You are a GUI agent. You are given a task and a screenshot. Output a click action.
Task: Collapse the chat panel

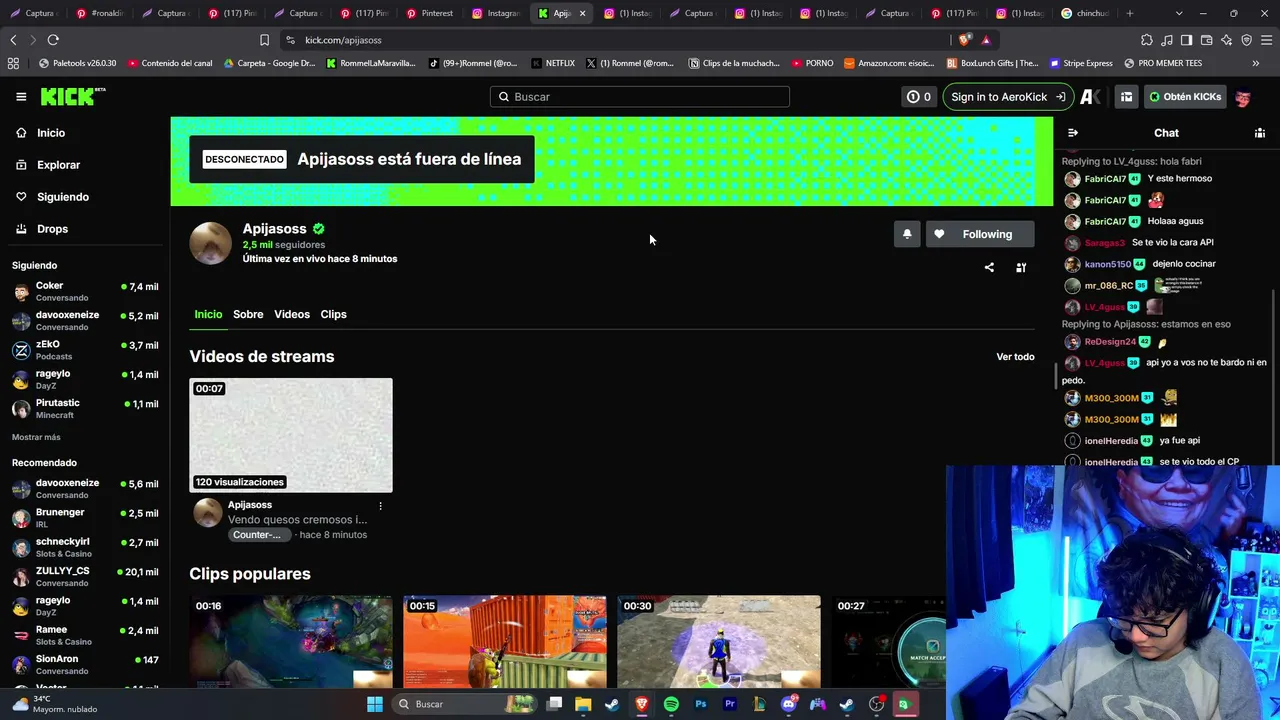(x=1073, y=133)
